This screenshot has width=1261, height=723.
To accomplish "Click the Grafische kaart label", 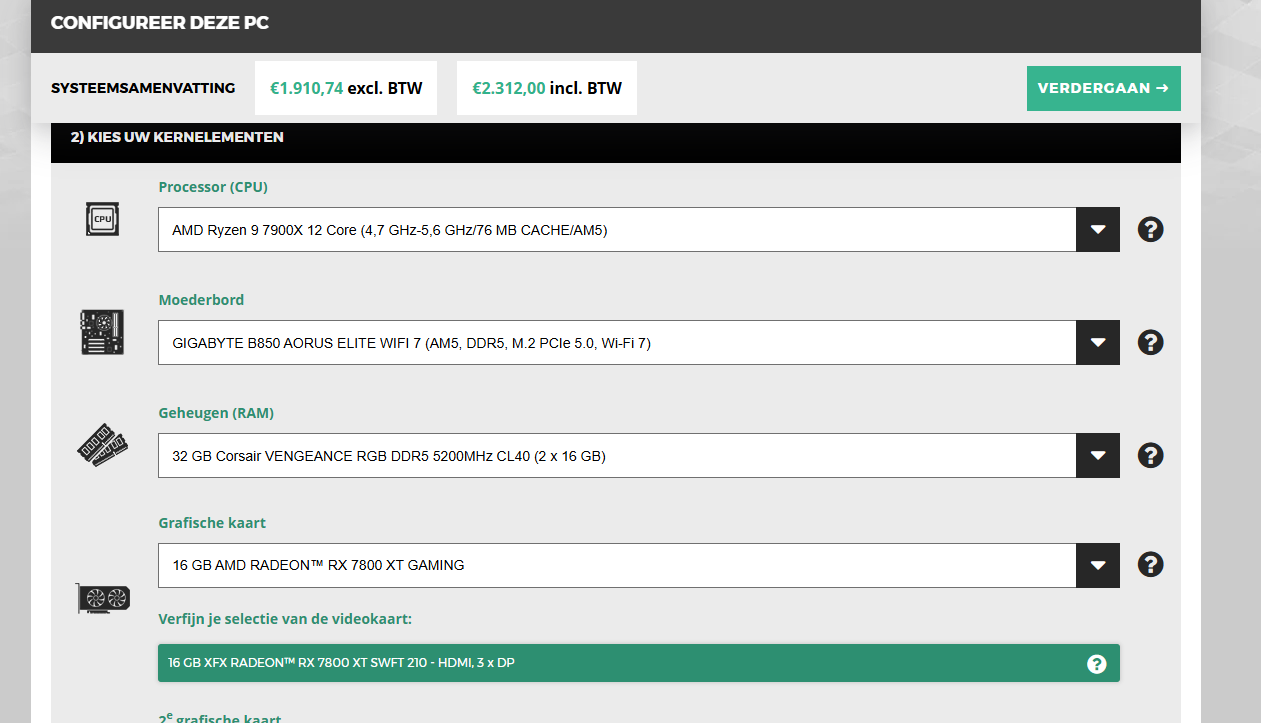I will 212,523.
